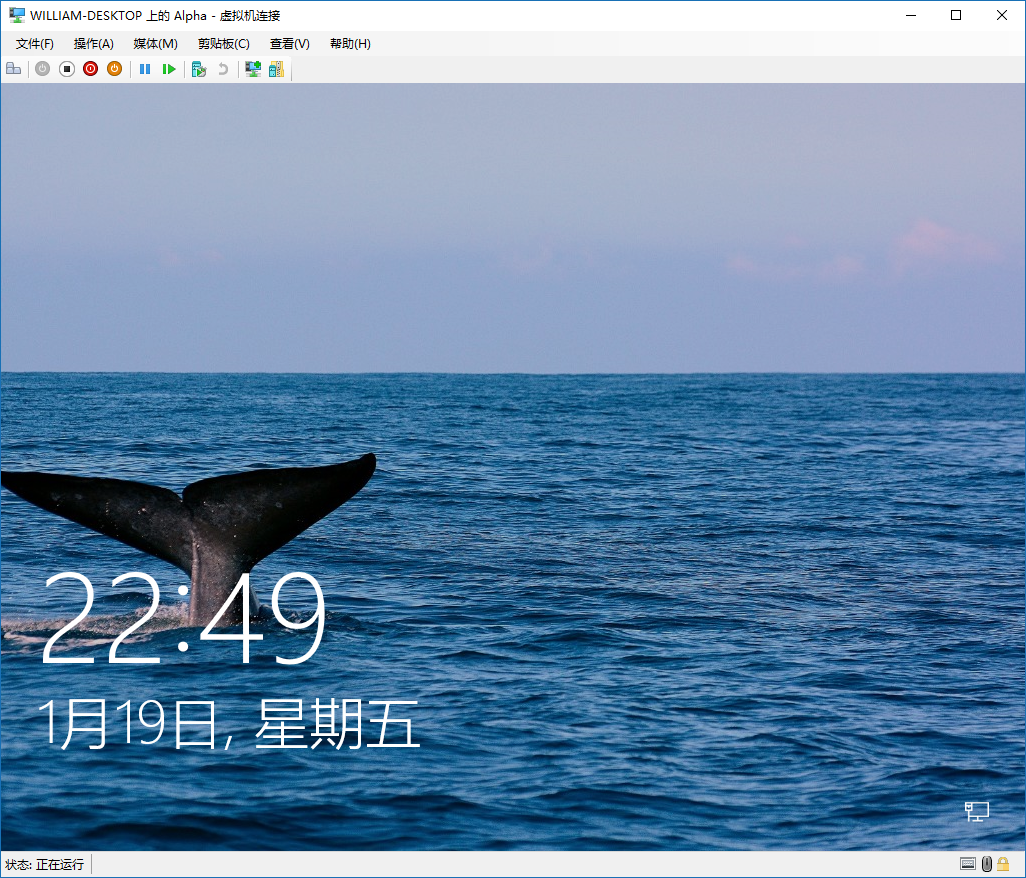Create a checkpoint of the VM
The image size is (1026, 878).
point(198,68)
